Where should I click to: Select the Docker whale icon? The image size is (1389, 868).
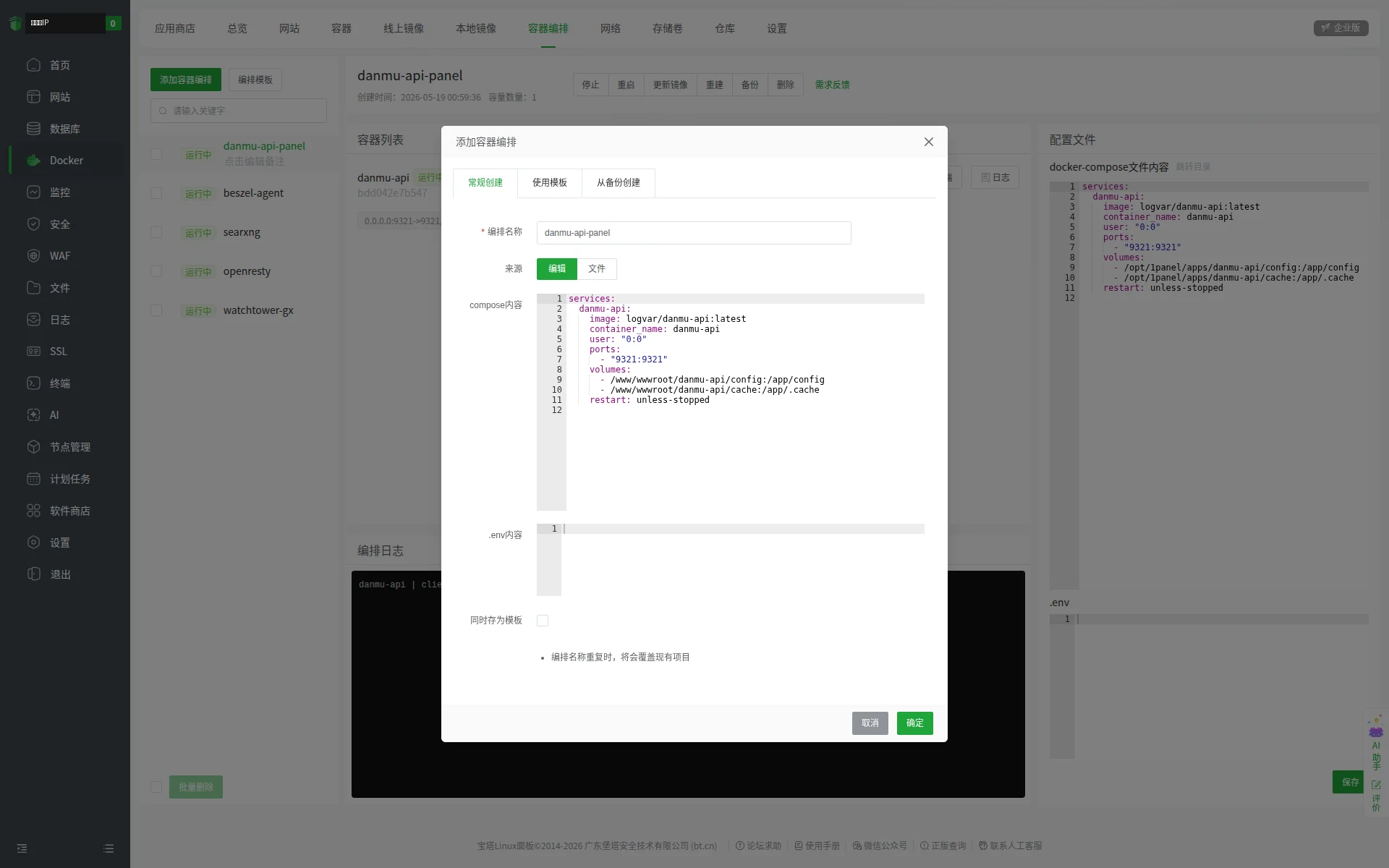[33, 161]
